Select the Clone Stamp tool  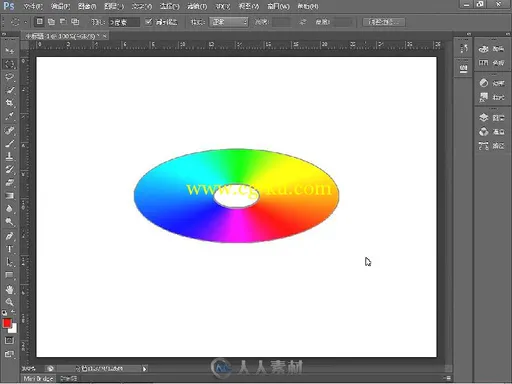pyautogui.click(x=9, y=157)
